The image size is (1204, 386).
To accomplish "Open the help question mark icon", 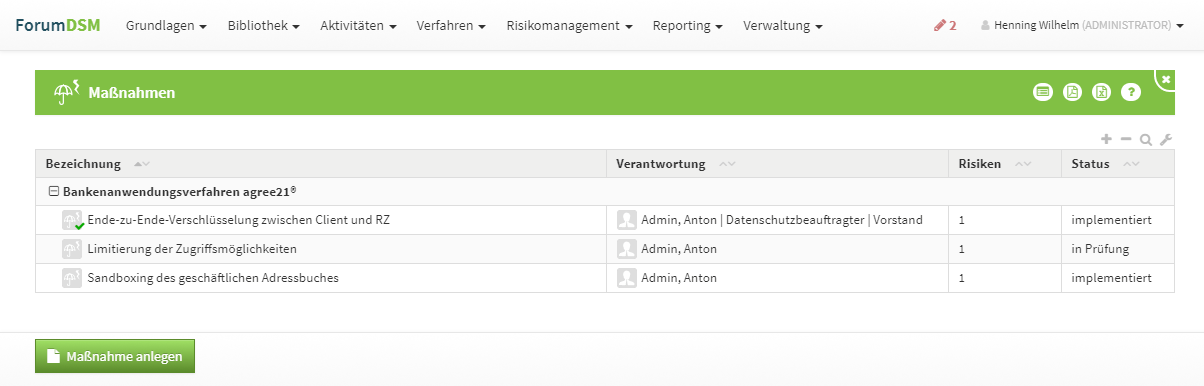I will click(1131, 92).
